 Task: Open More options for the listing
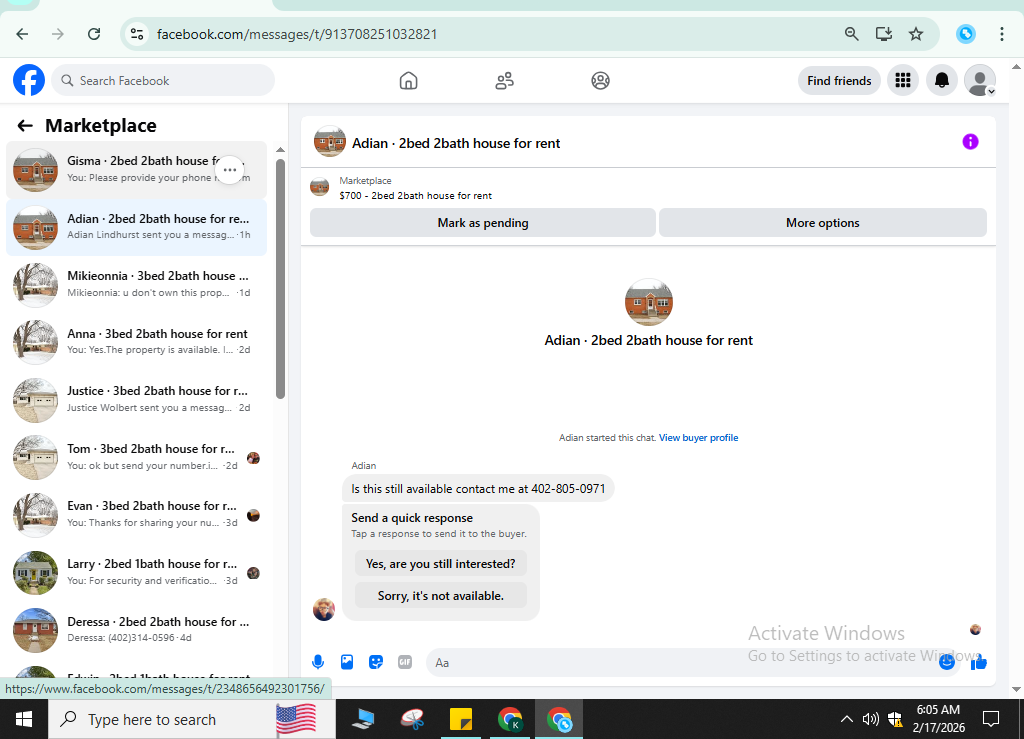pyautogui.click(x=822, y=223)
